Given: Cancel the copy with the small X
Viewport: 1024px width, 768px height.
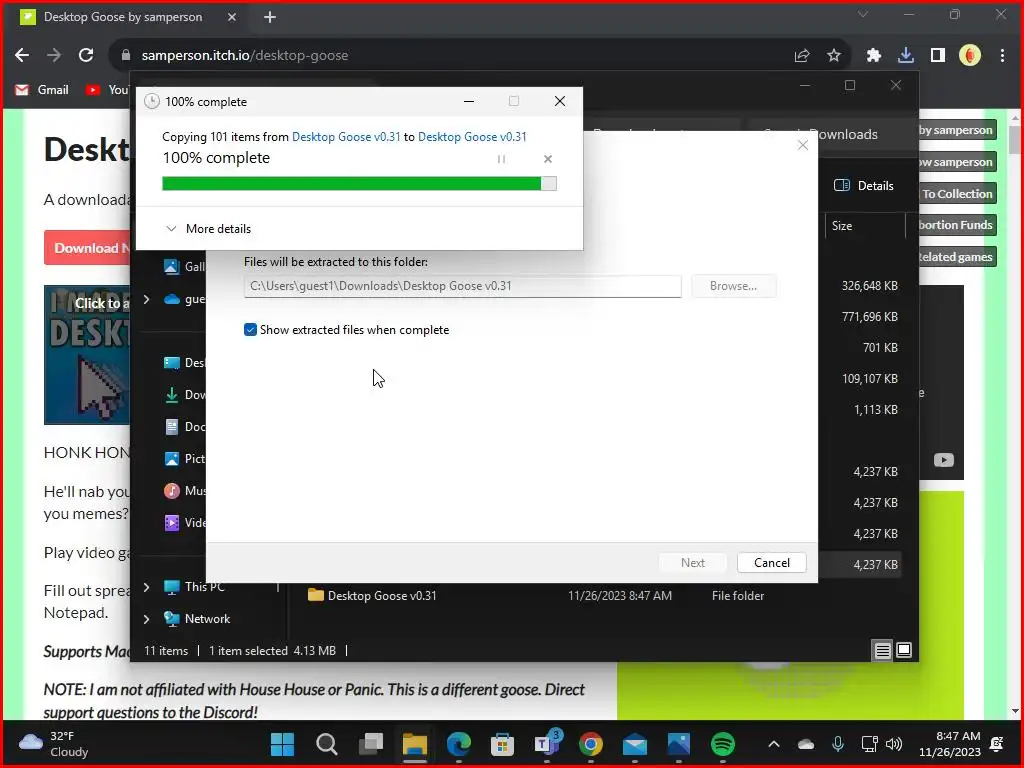Looking at the screenshot, I should pos(547,159).
